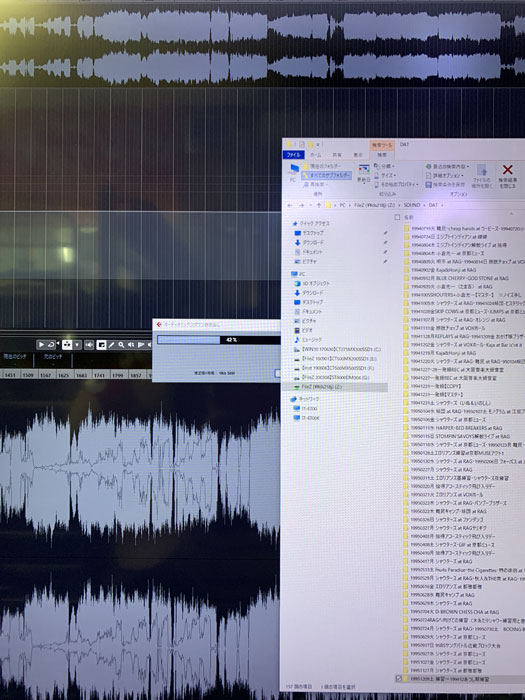
Task: Click the Explorer forward navigation arrow
Action: click(301, 205)
